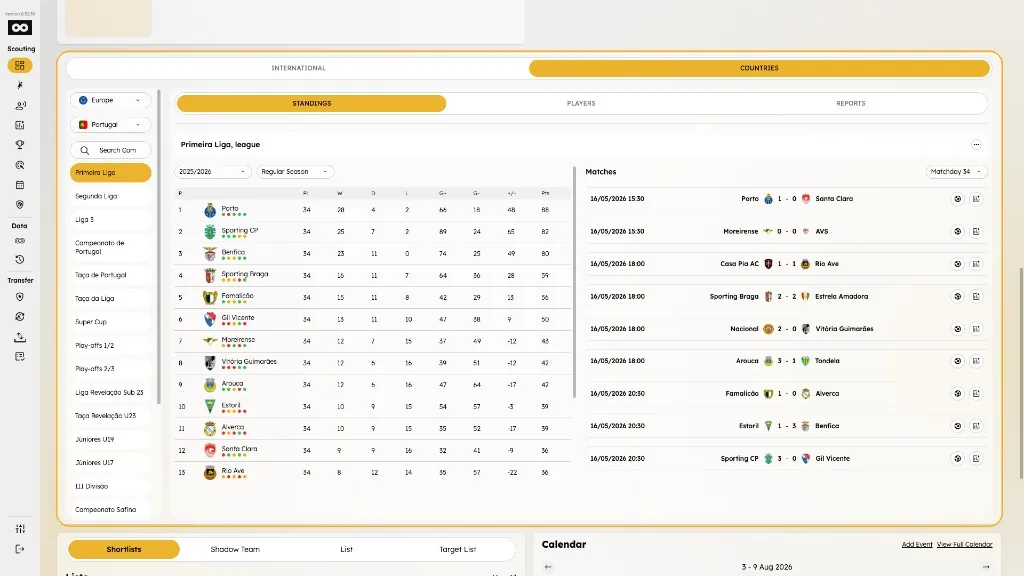Click the football icon for Porto vs Santa Clara
This screenshot has width=1024, height=576.
(x=957, y=199)
